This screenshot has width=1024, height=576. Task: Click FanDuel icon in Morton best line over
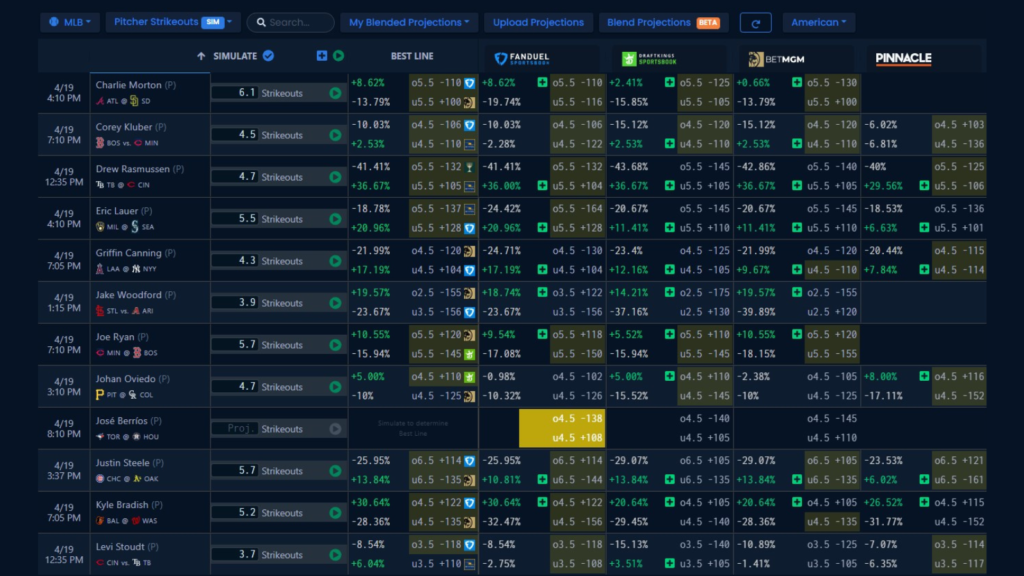[470, 83]
